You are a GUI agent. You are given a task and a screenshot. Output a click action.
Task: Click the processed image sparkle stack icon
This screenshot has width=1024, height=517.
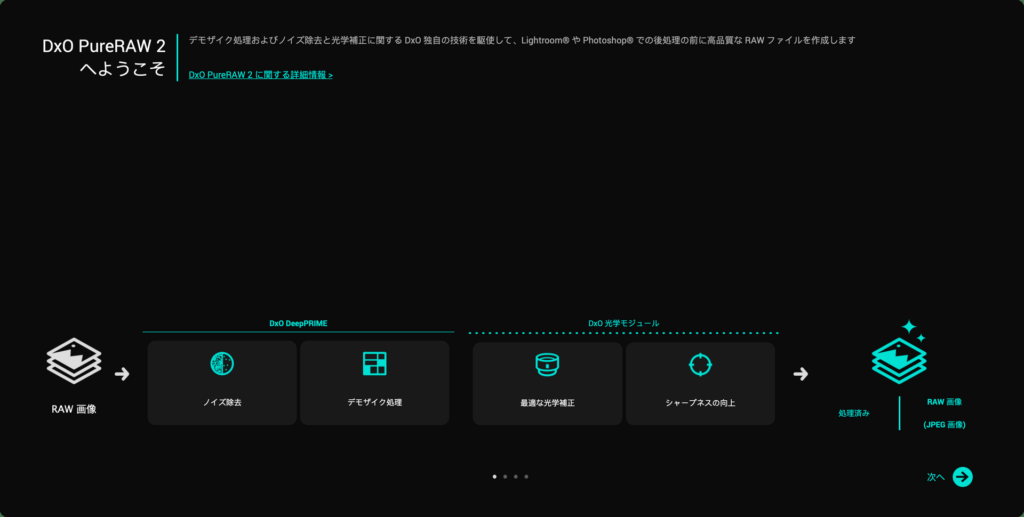click(x=900, y=351)
